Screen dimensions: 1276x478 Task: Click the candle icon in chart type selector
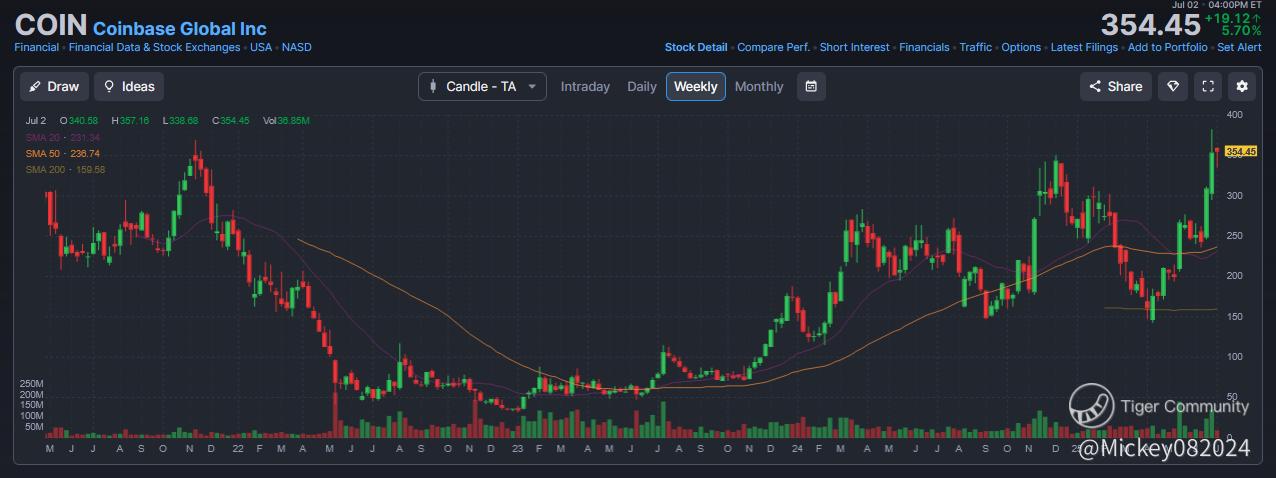point(432,86)
